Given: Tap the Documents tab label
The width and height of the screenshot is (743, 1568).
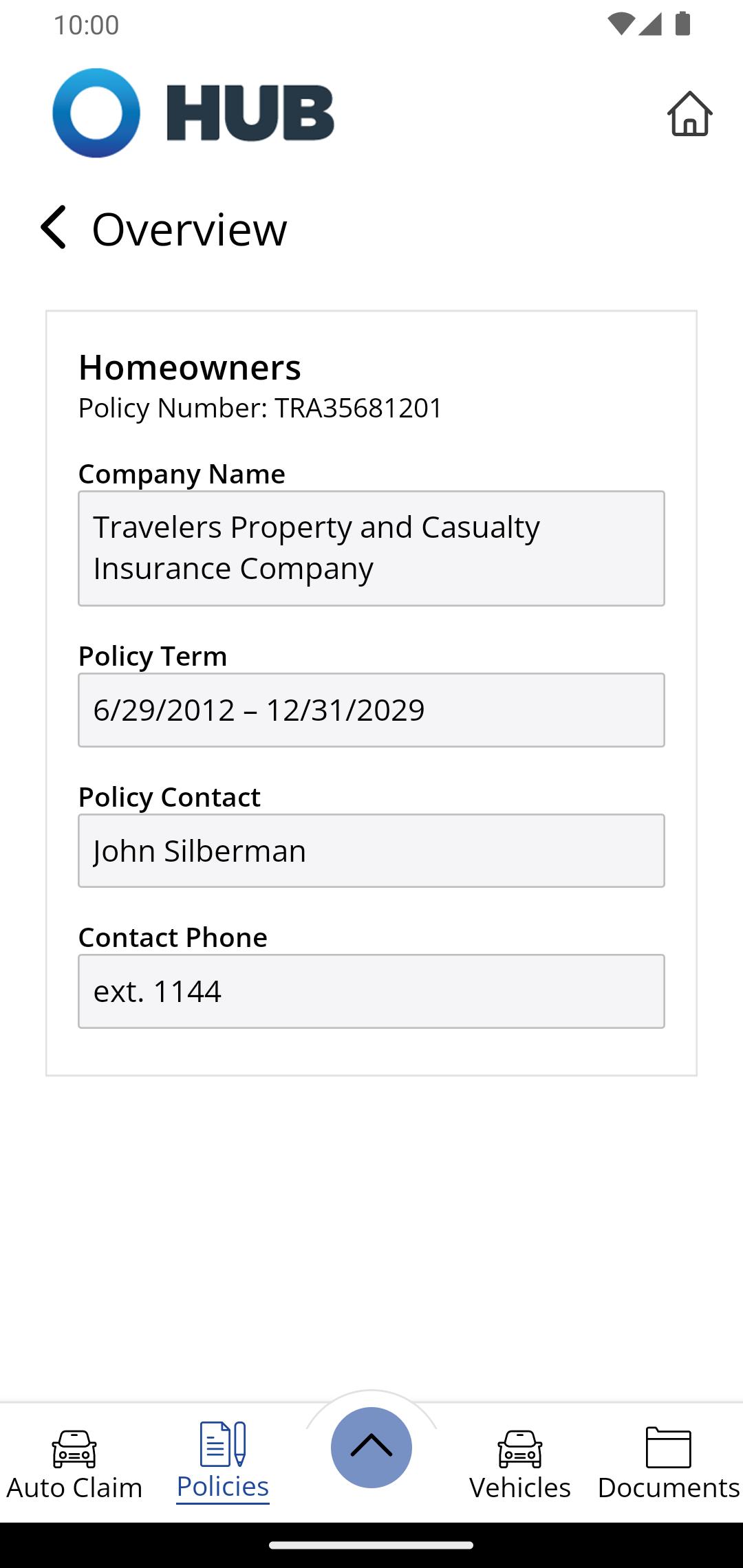Looking at the screenshot, I should 669,1487.
